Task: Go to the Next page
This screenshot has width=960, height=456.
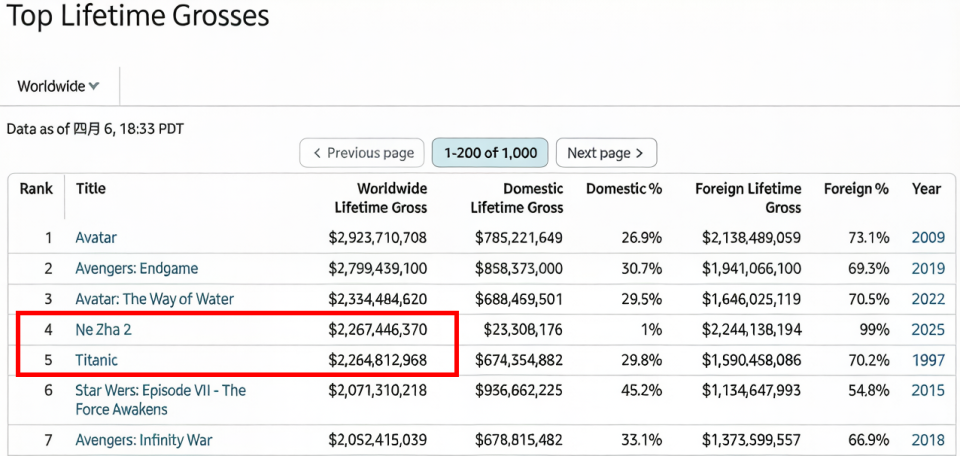Action: pos(605,153)
